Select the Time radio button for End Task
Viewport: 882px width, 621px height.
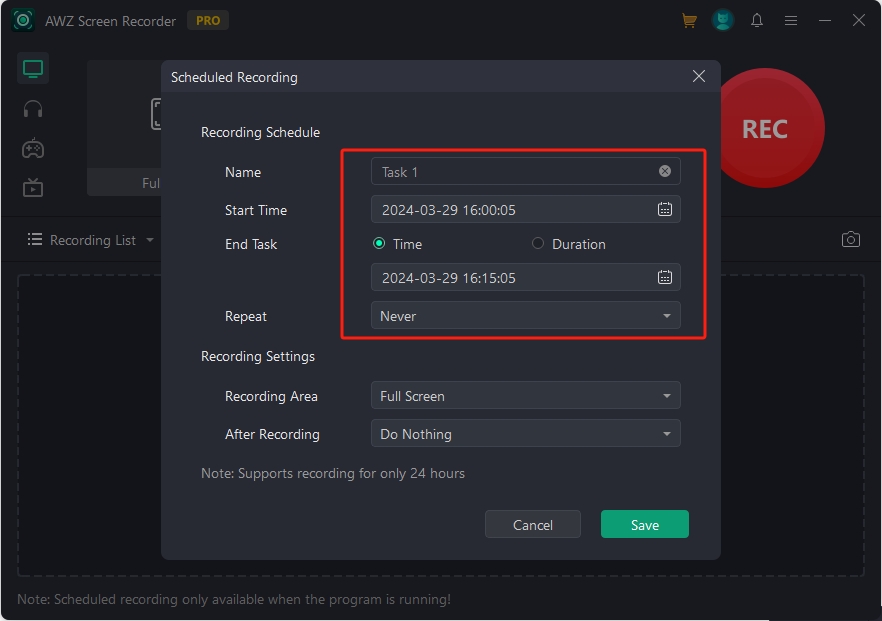click(x=379, y=244)
